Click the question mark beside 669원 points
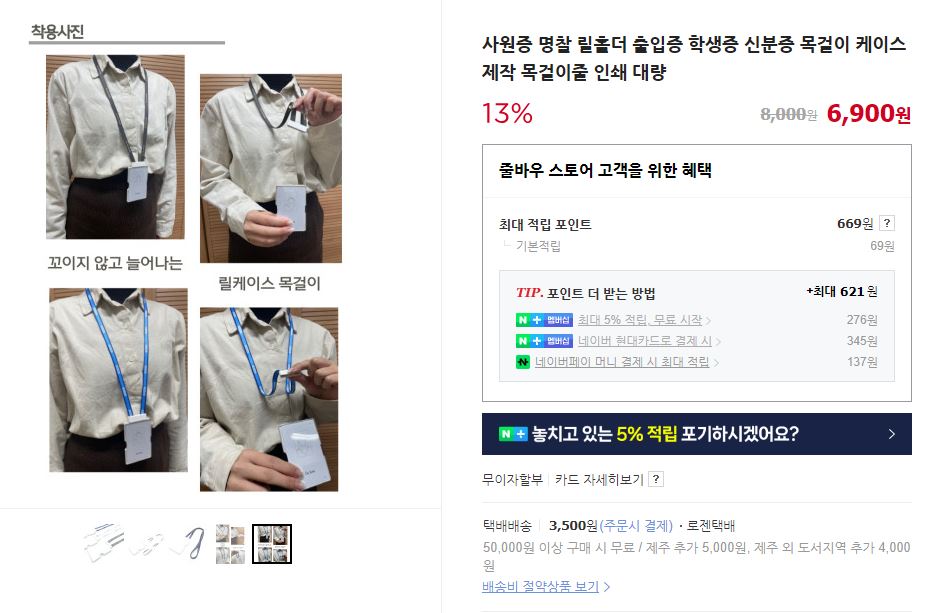The image size is (928, 613). (887, 223)
